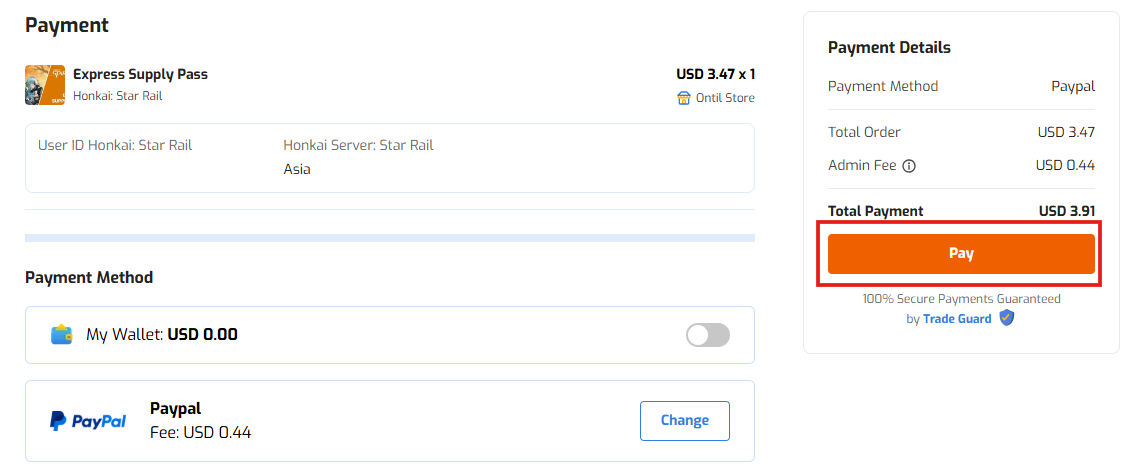Click the Payment Details heading
Screen dimensions: 1122x467
(x=889, y=47)
